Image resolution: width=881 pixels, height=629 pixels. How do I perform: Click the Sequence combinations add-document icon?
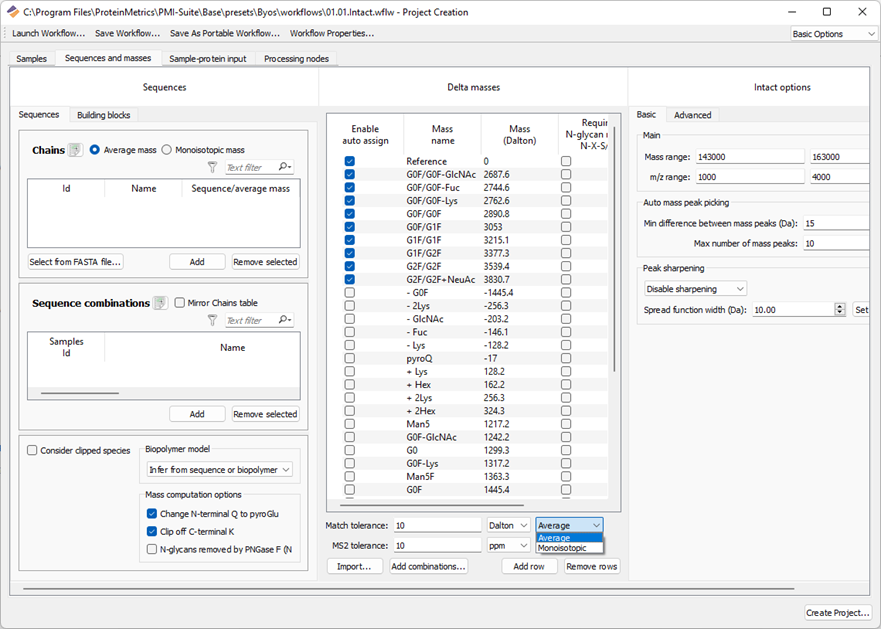tap(160, 303)
